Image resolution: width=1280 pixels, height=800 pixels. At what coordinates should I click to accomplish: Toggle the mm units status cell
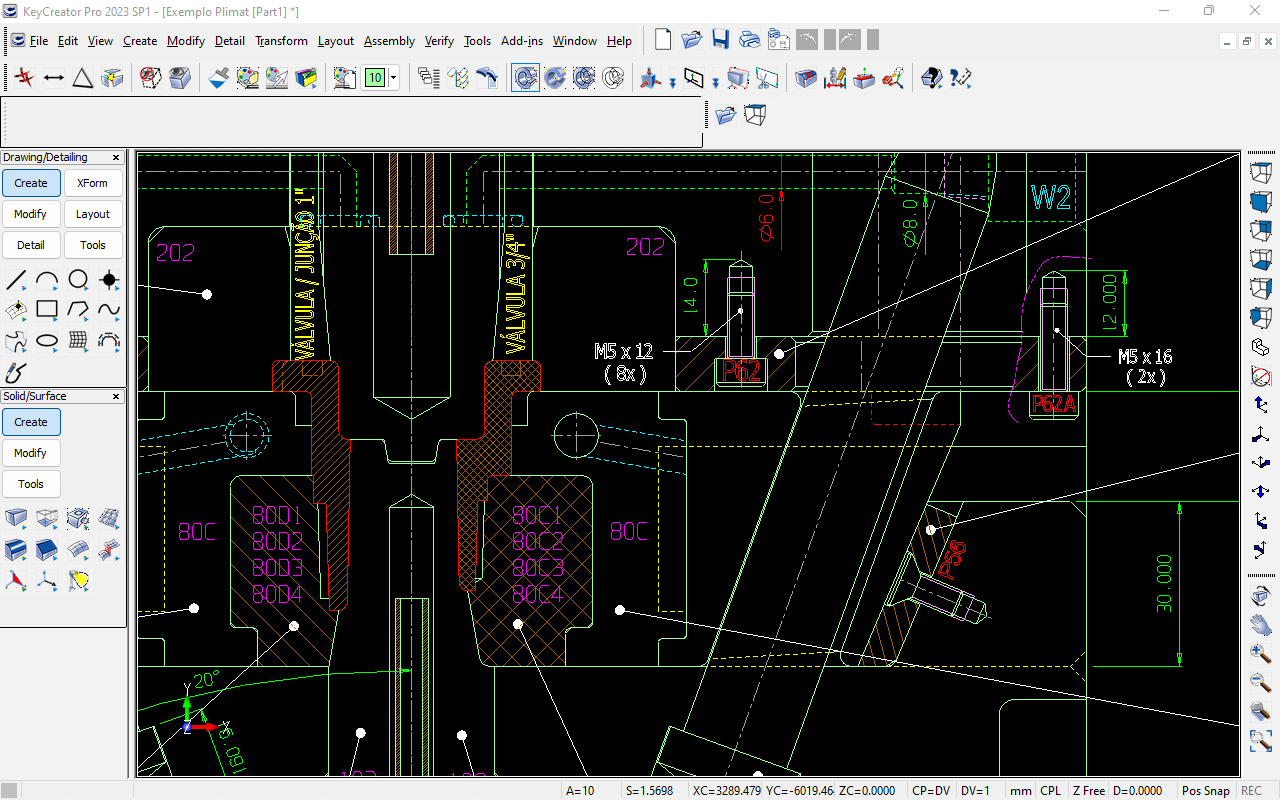(1021, 790)
